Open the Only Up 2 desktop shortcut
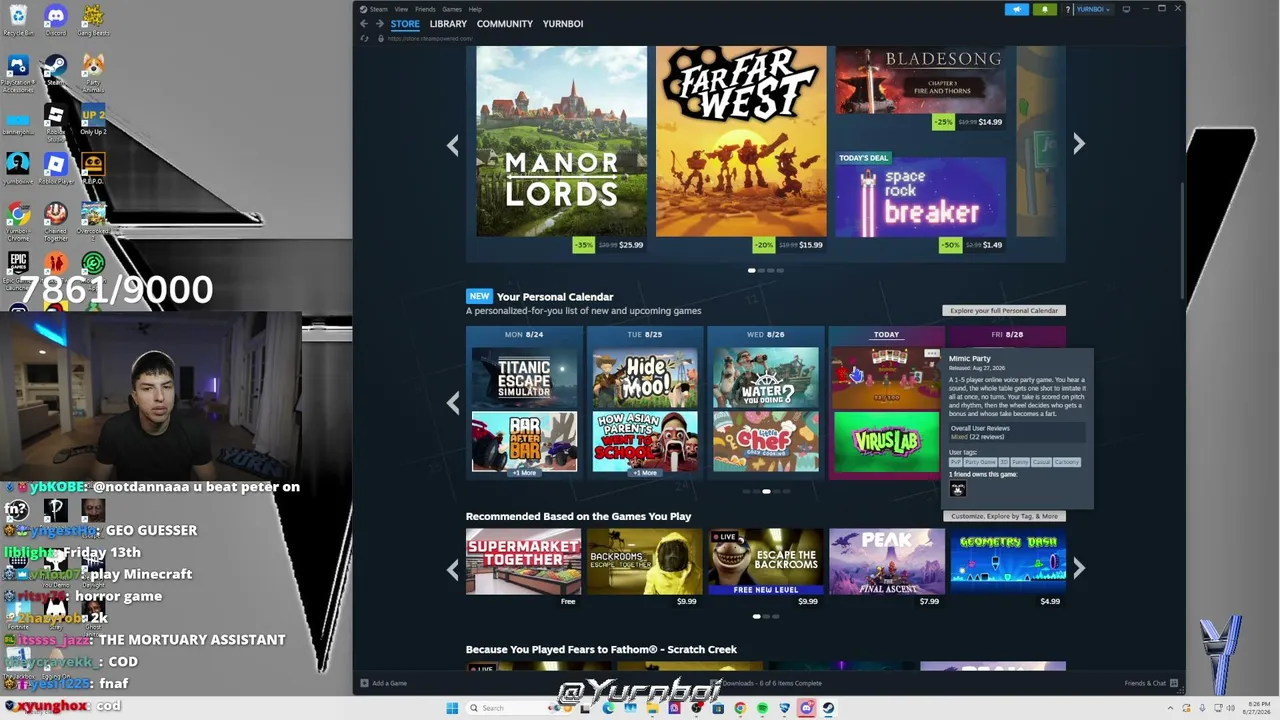 pyautogui.click(x=93, y=118)
